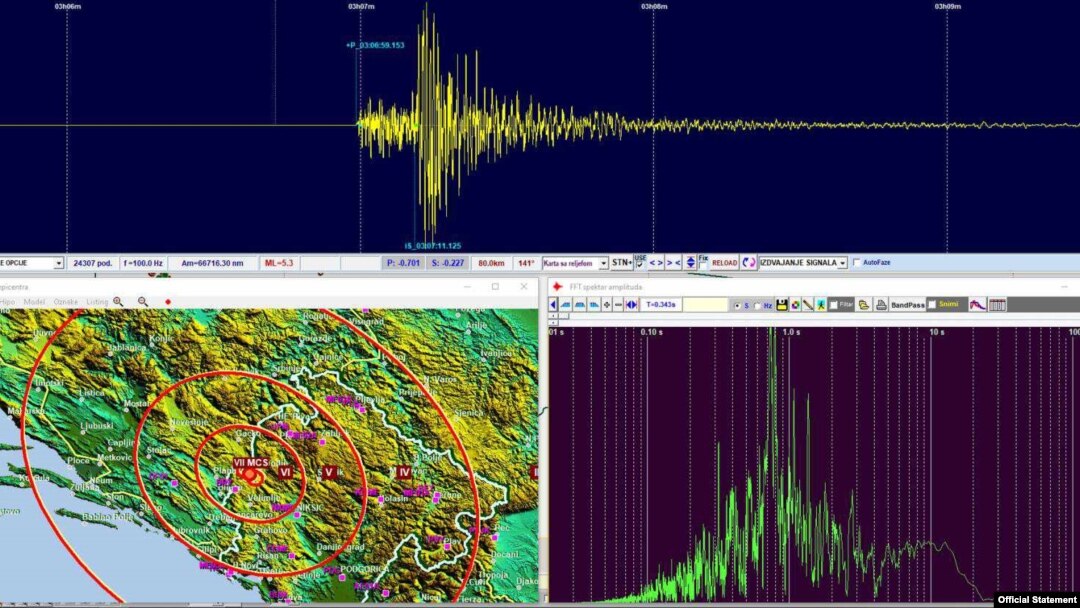The width and height of the screenshot is (1080, 608).
Task: Click the STN+ button
Action: [x=622, y=262]
